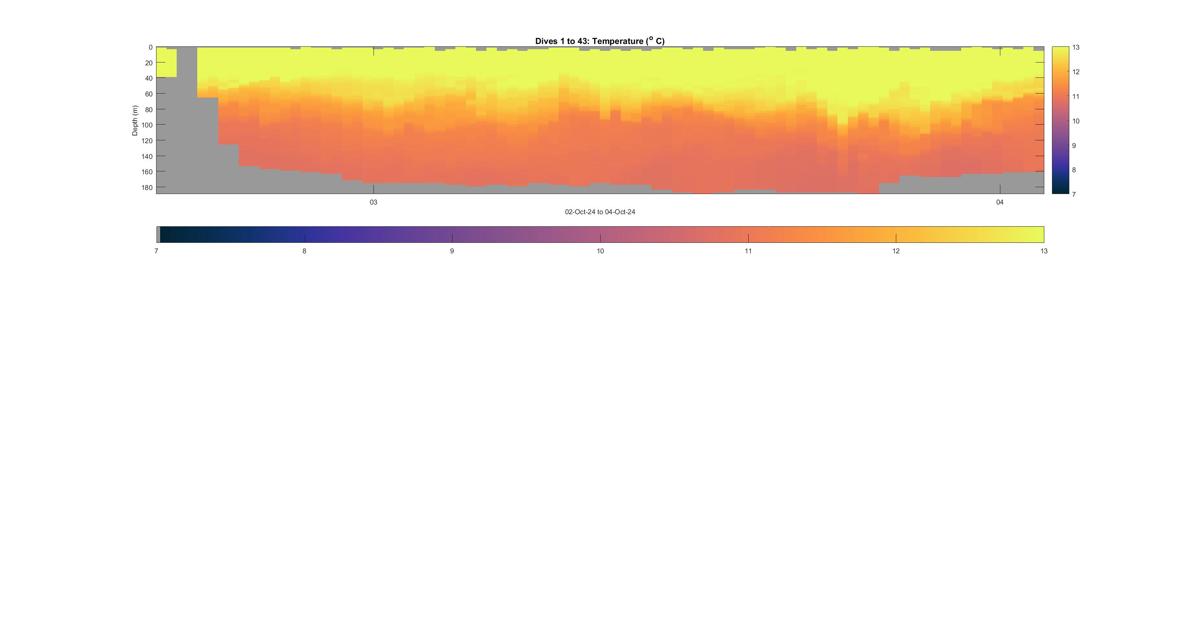This screenshot has width=1200, height=622.
Task: Click tick '12' under the horizontal colorbar
Action: [x=896, y=251]
